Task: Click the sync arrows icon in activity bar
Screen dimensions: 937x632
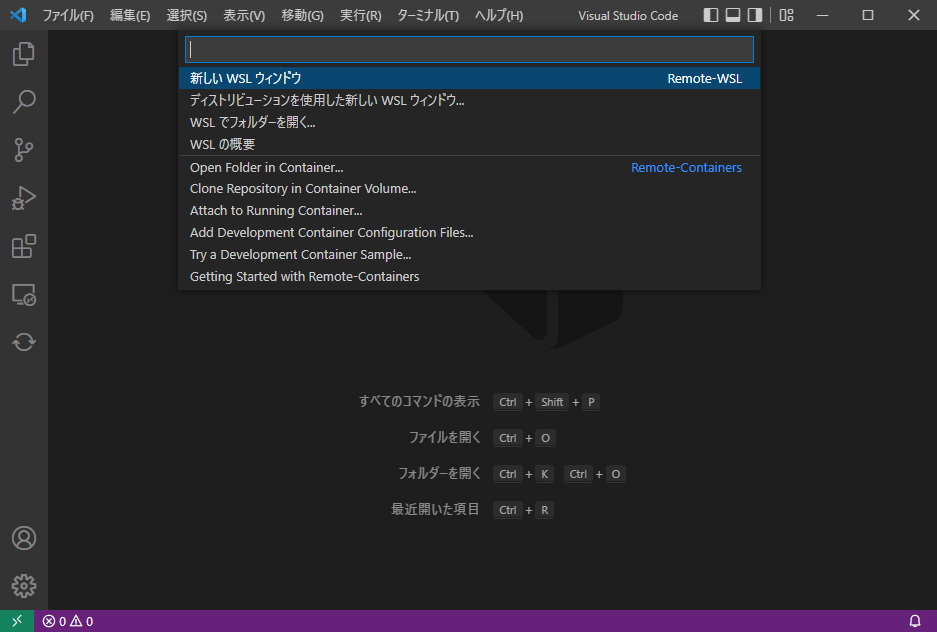Action: click(24, 342)
